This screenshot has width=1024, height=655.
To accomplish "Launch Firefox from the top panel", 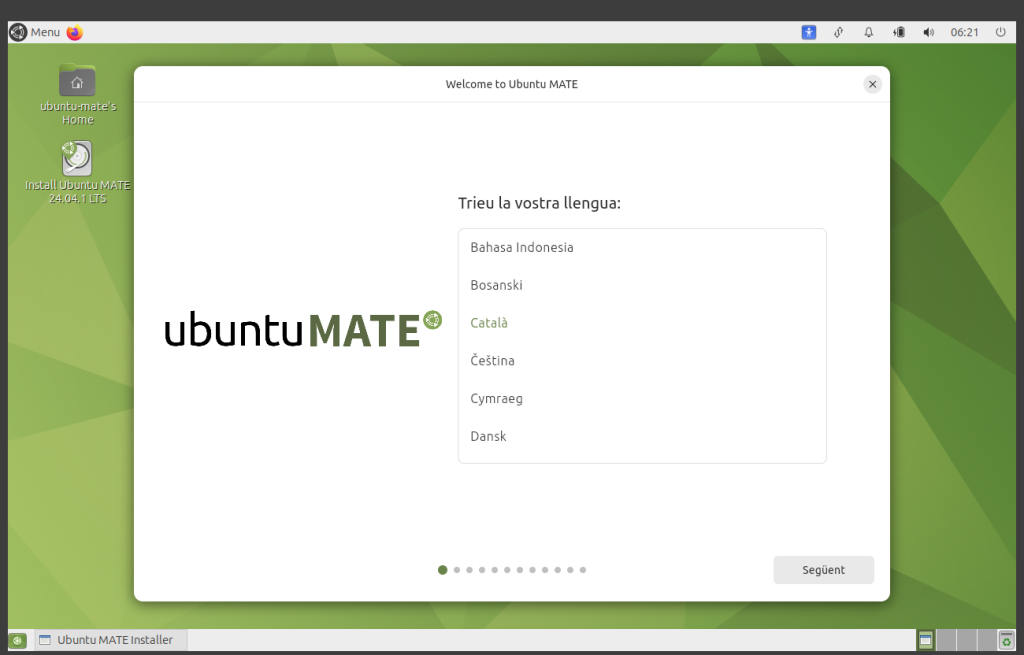I will pyautogui.click(x=75, y=32).
